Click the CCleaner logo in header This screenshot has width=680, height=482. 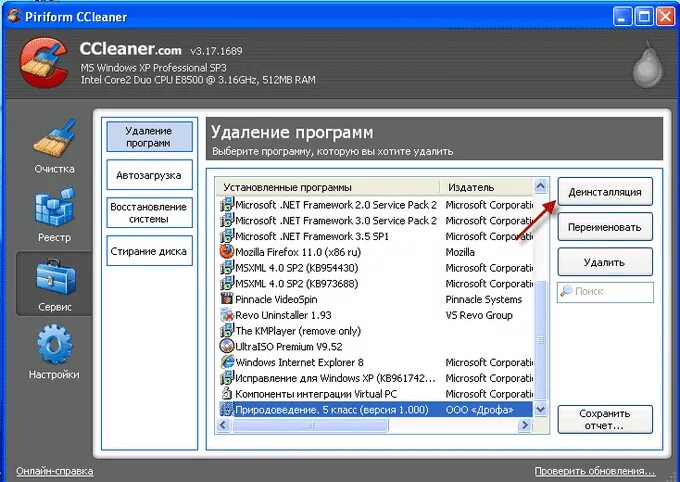coord(43,62)
